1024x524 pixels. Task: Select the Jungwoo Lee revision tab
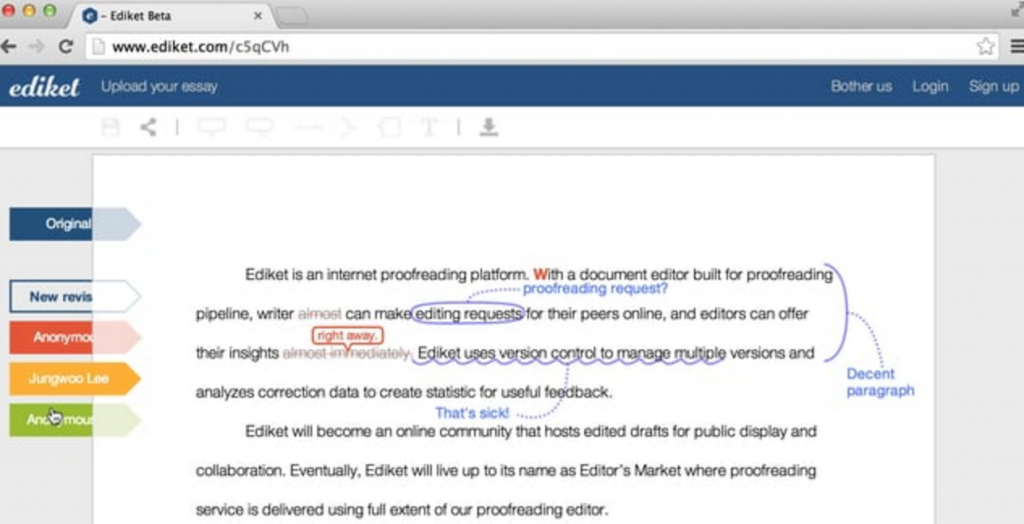74,379
